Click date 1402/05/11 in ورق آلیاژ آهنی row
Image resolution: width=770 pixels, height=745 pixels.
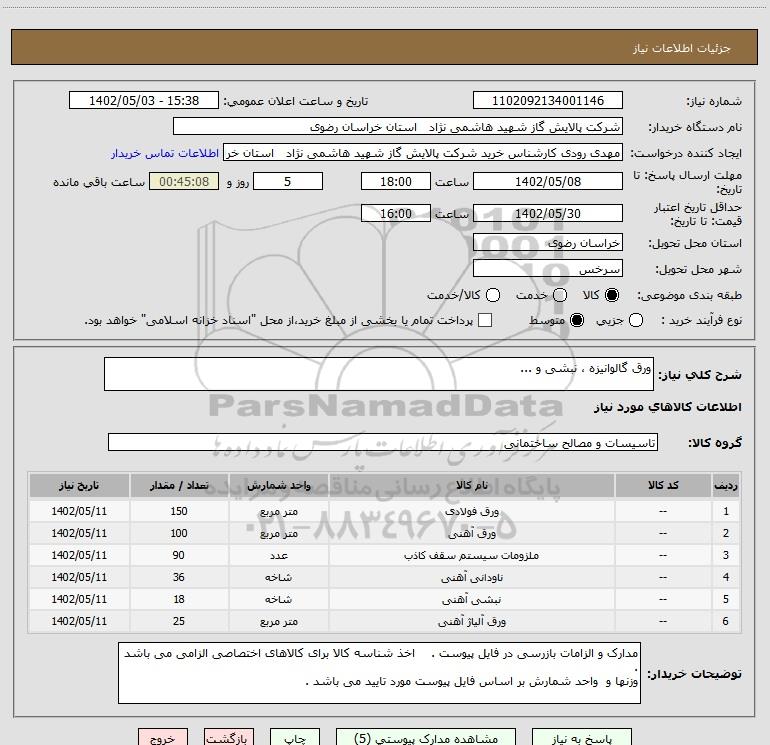[79, 622]
